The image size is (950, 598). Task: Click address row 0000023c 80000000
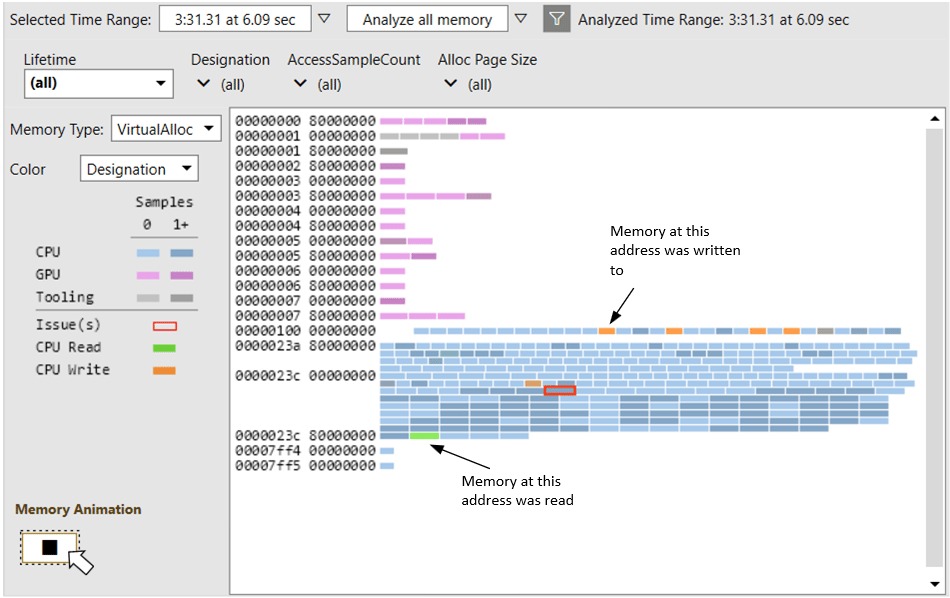click(305, 436)
